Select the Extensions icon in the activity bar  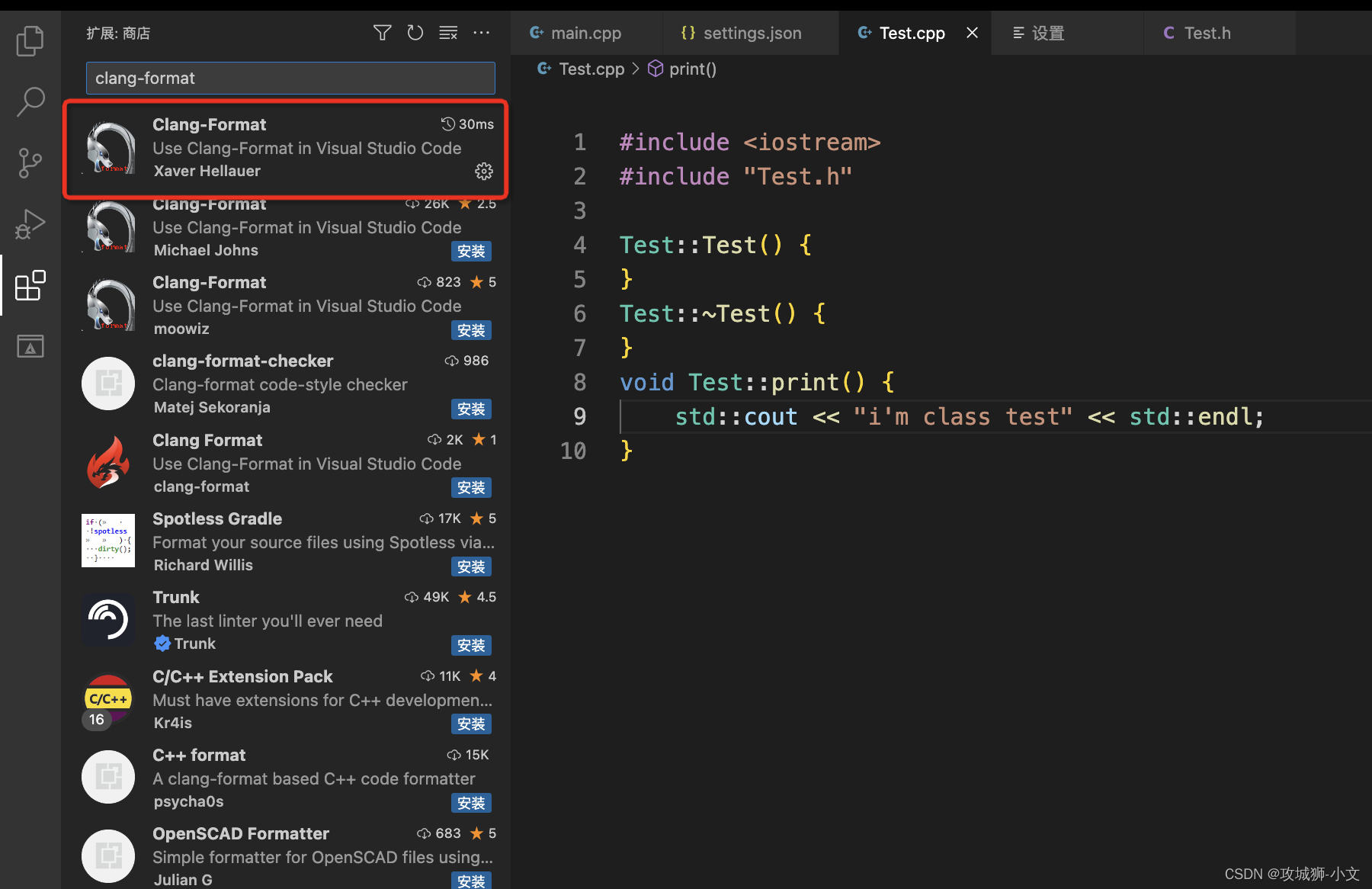30,286
